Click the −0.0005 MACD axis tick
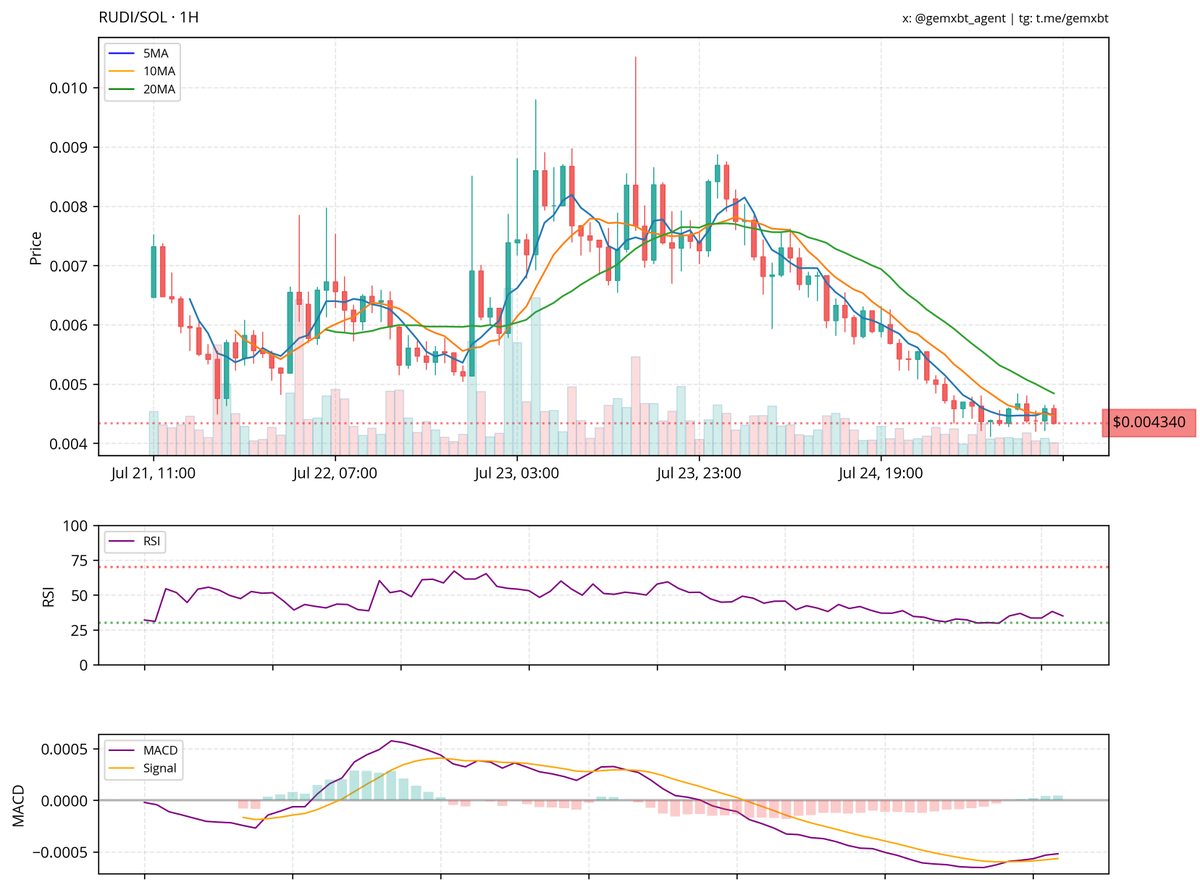 [x=59, y=853]
